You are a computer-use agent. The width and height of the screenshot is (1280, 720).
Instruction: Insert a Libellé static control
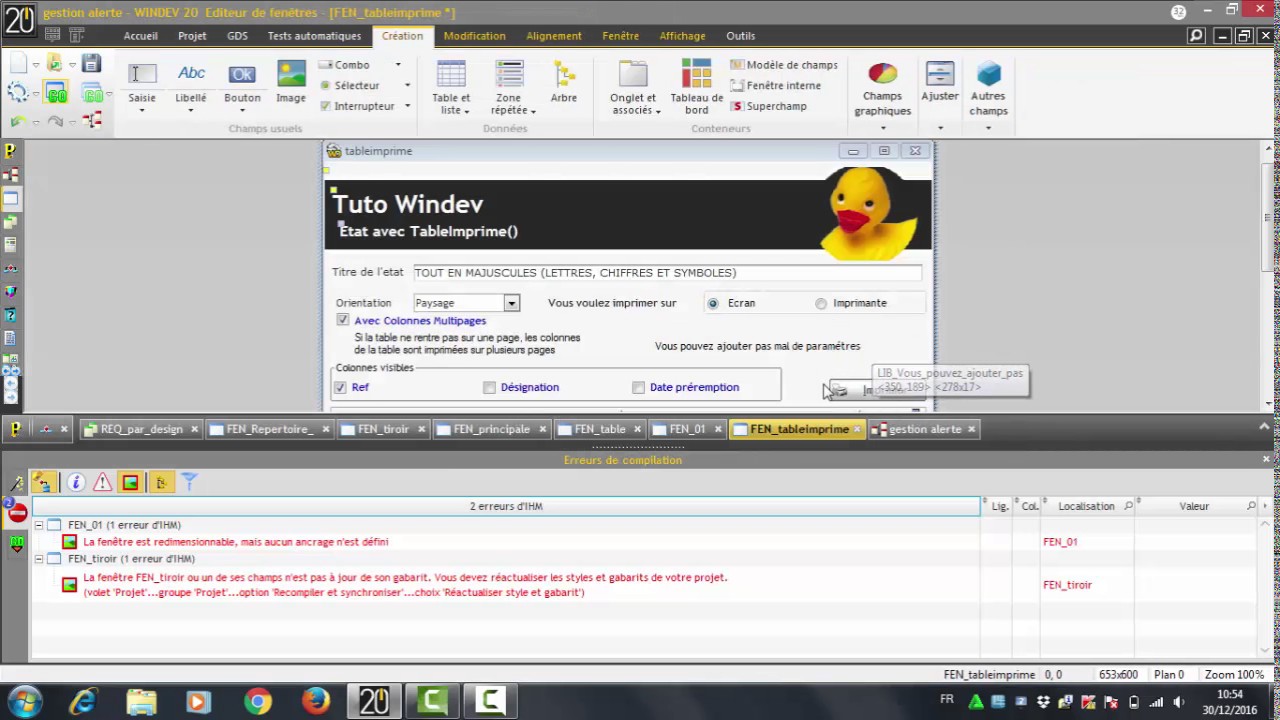[191, 74]
